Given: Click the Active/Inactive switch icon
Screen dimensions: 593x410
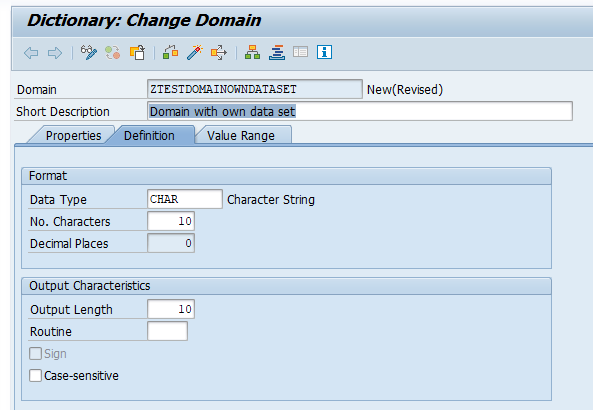Looking at the screenshot, I should click(113, 52).
